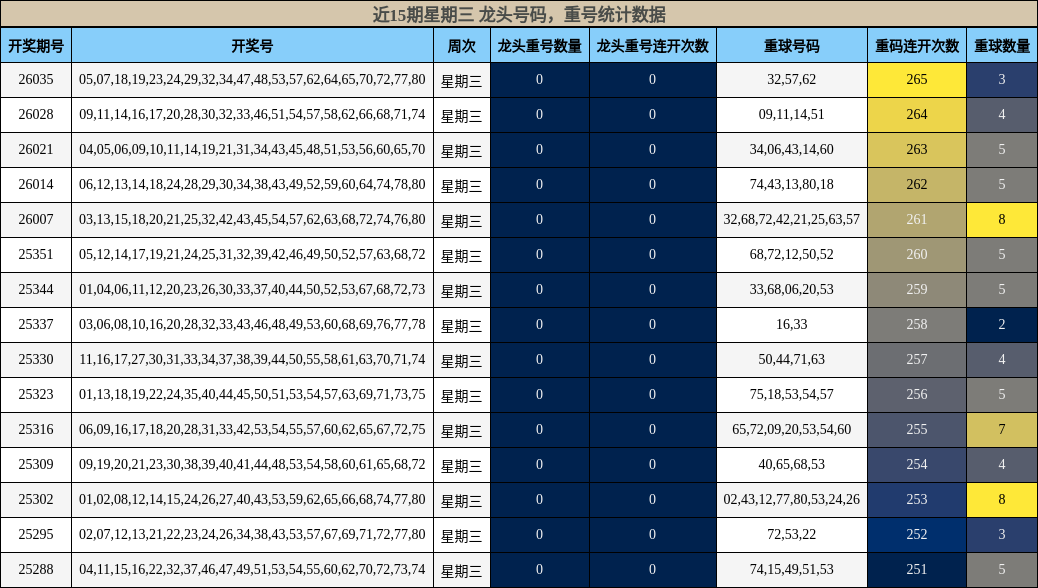Select the dark blue 251 cell
The image size is (1038, 588).
click(x=916, y=570)
